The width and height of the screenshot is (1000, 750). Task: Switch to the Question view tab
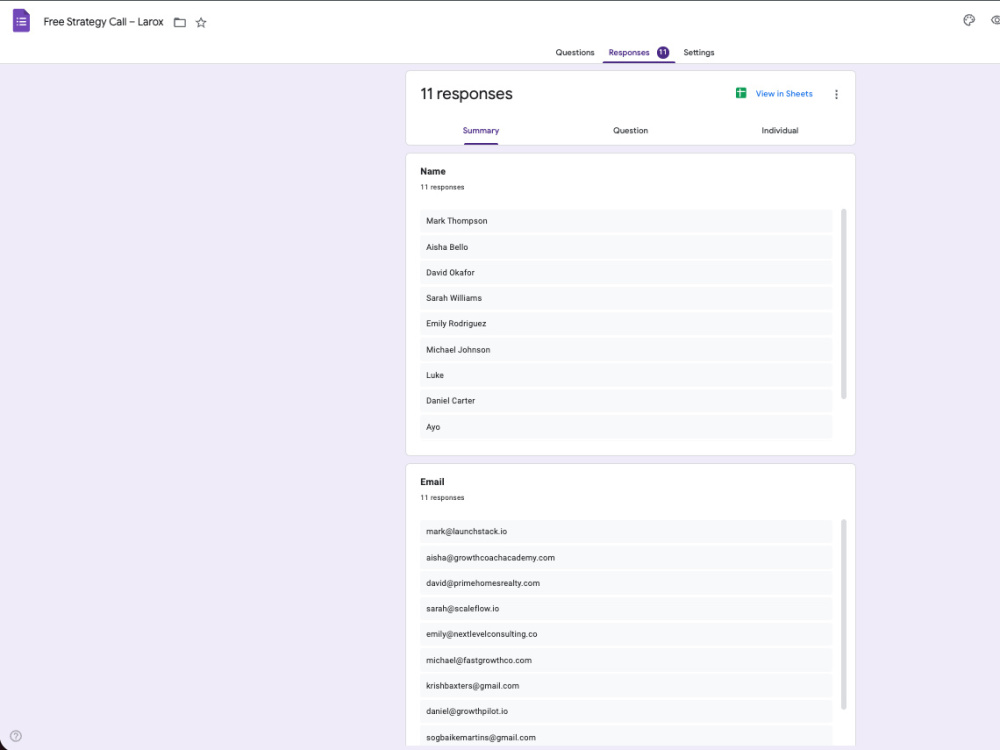(630, 130)
